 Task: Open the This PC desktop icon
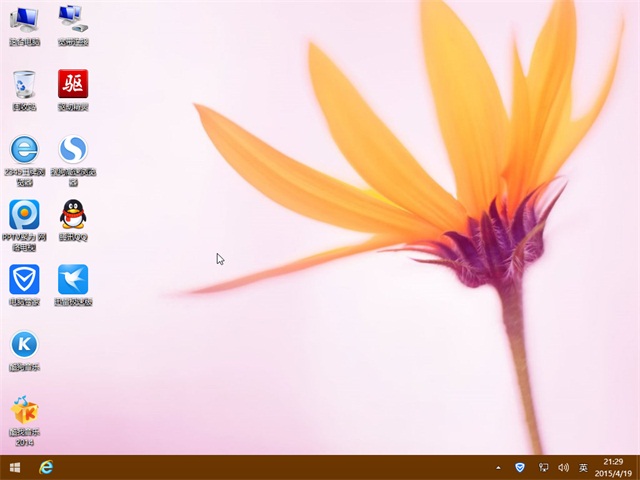pos(24,19)
